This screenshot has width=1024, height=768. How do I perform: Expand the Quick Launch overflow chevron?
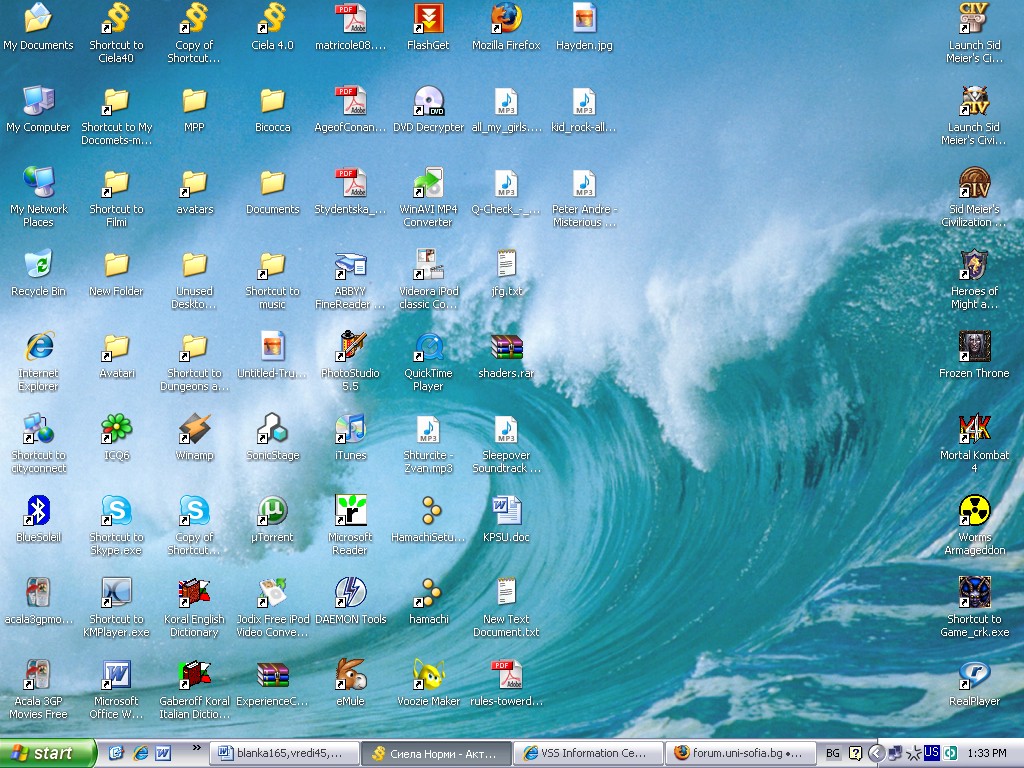pyautogui.click(x=196, y=747)
